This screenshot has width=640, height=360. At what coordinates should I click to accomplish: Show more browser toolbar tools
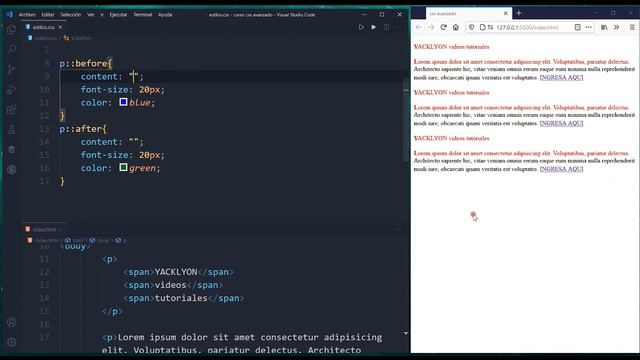[x=616, y=27]
